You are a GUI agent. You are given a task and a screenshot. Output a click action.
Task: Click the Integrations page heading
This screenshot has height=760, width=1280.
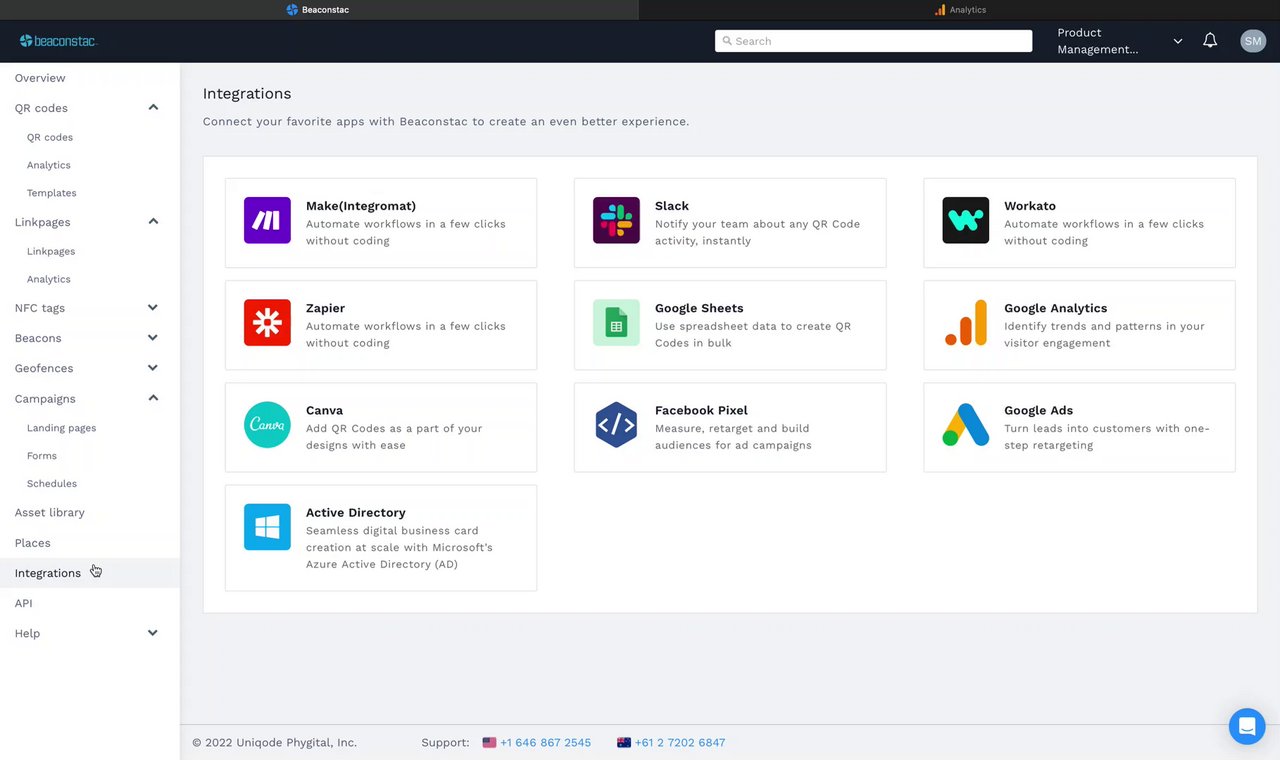coord(247,94)
